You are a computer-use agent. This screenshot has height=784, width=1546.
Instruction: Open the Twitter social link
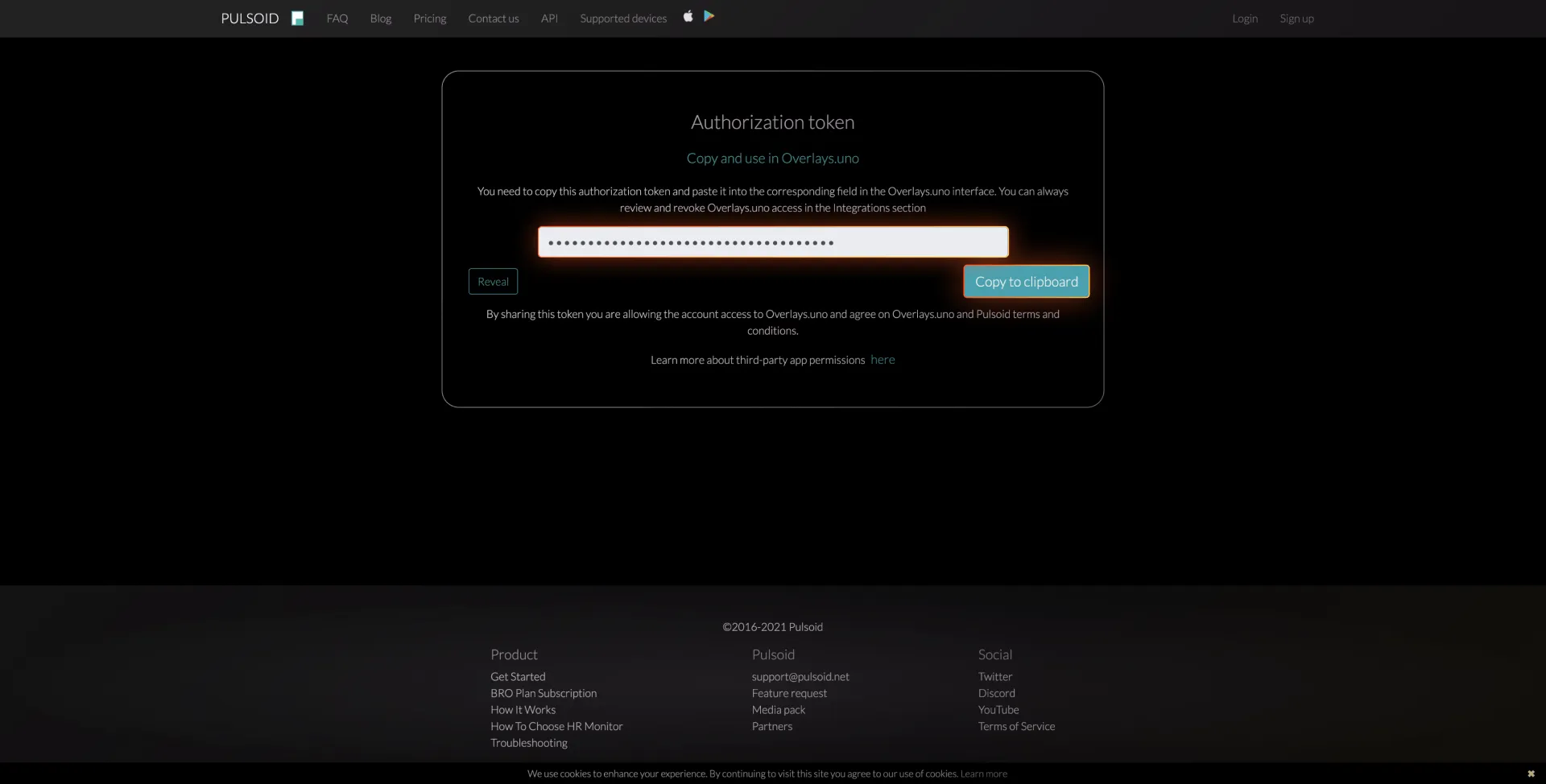995,677
